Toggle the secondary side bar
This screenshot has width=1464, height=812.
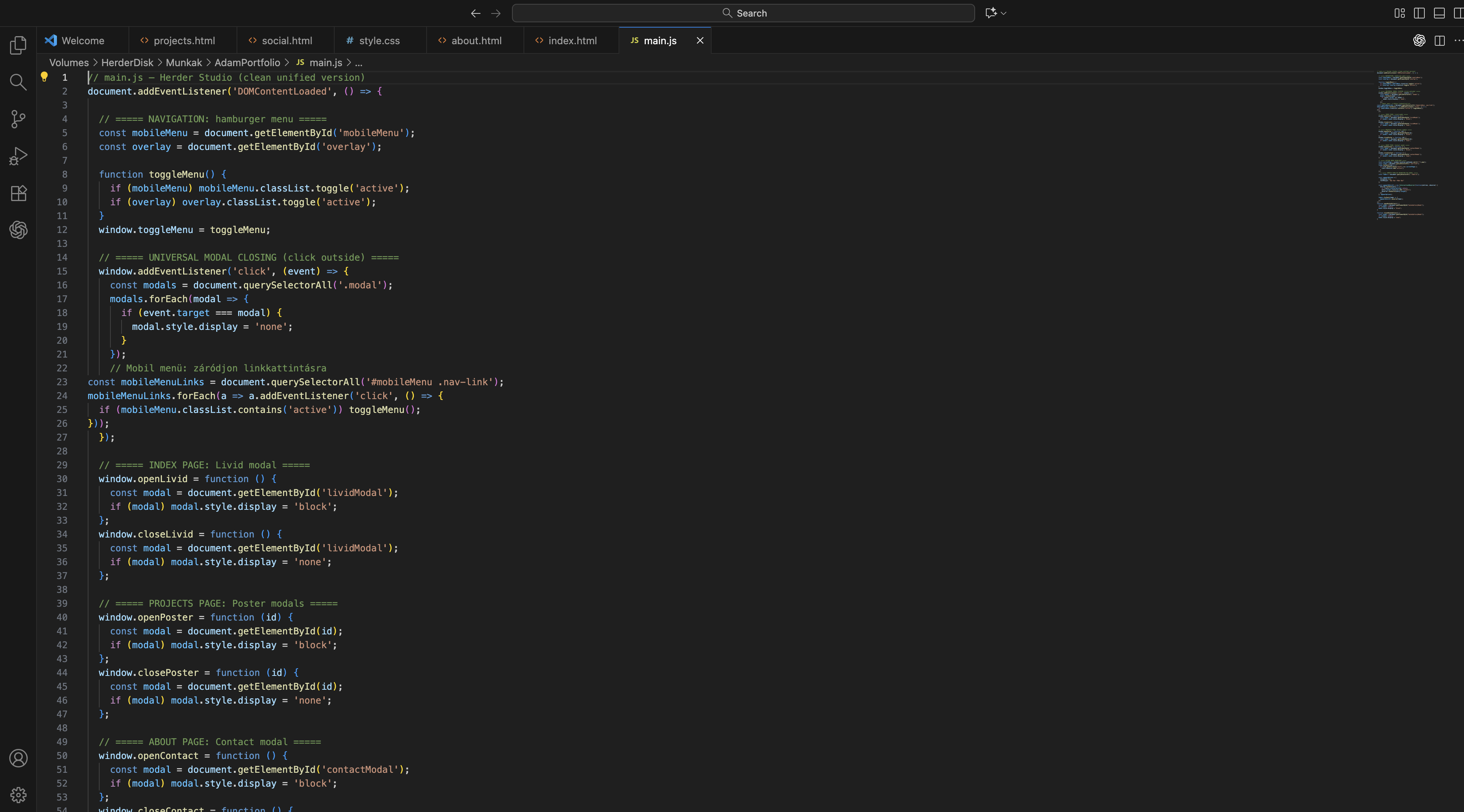point(1458,13)
